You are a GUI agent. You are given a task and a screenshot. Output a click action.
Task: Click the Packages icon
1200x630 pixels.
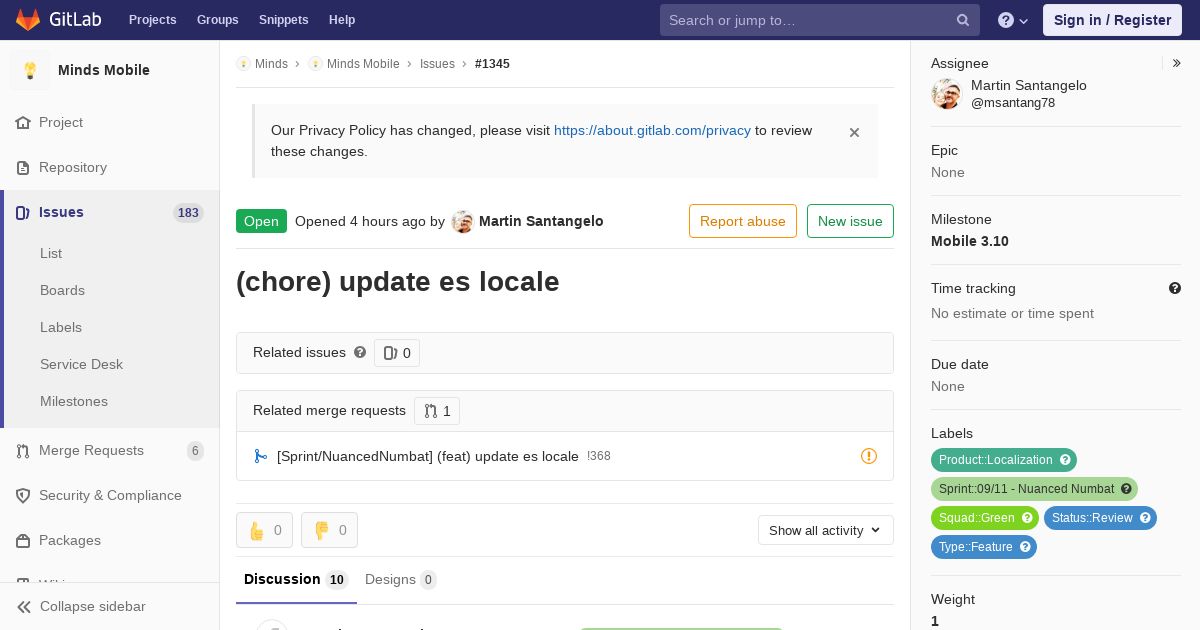click(23, 540)
